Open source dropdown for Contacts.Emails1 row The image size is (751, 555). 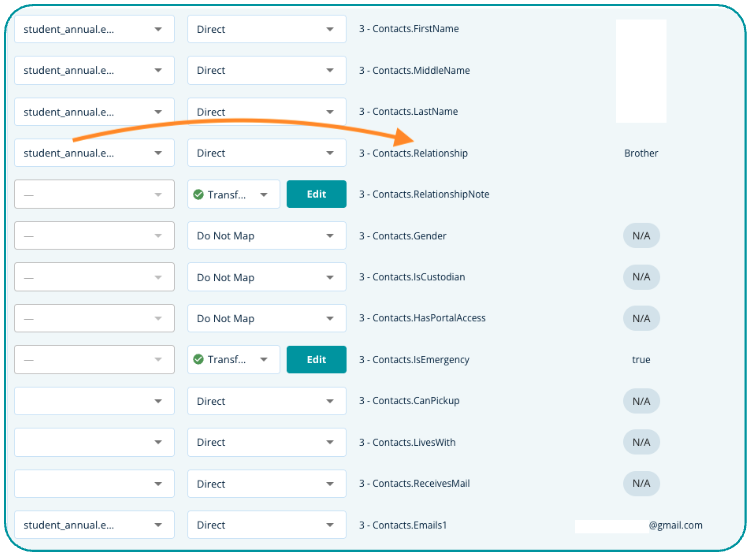(x=94, y=525)
